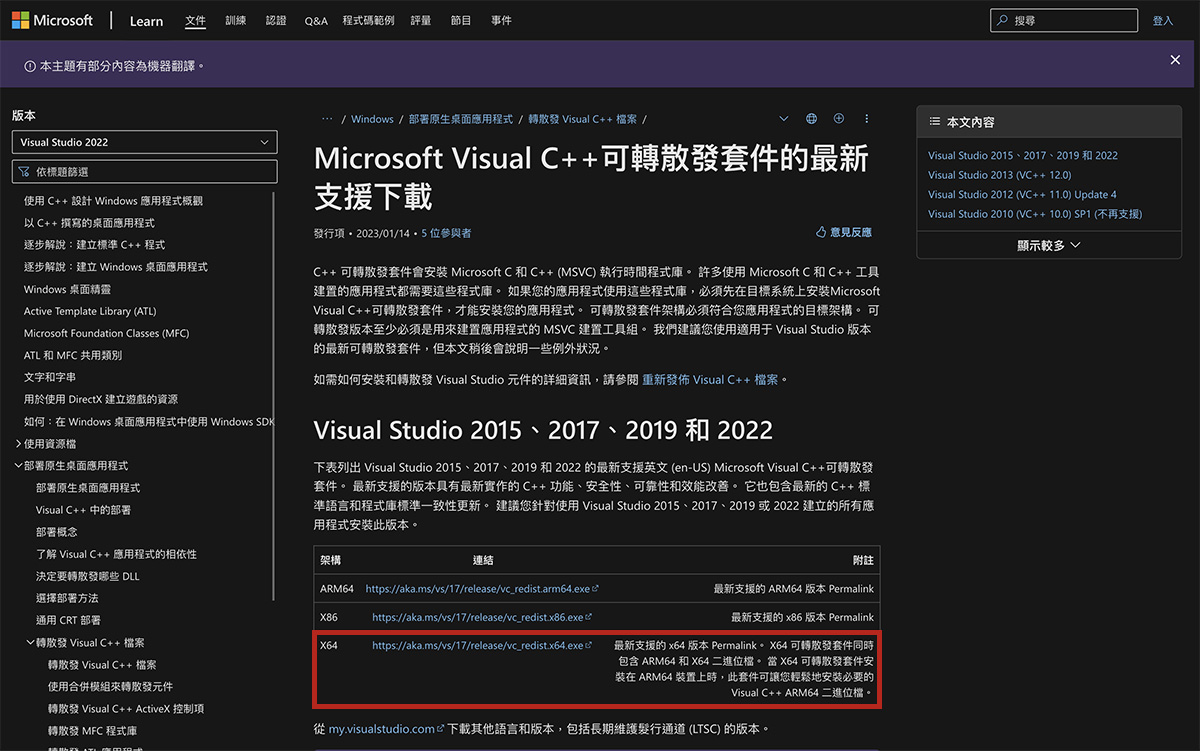Open Active Template Library (ATL) entry
Screen dimensions: 1200x751
coord(90,311)
